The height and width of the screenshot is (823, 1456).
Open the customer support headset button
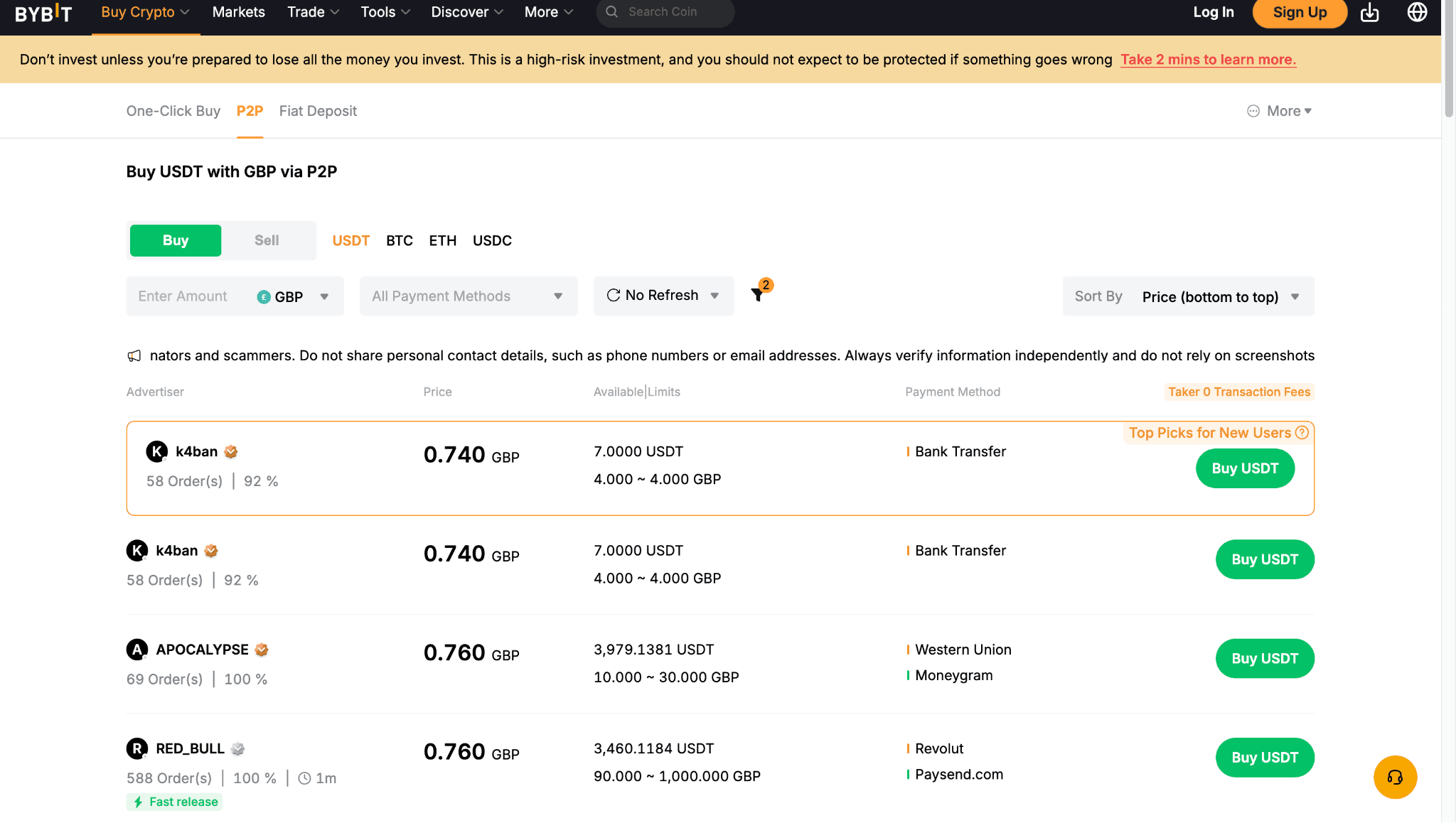pos(1395,777)
